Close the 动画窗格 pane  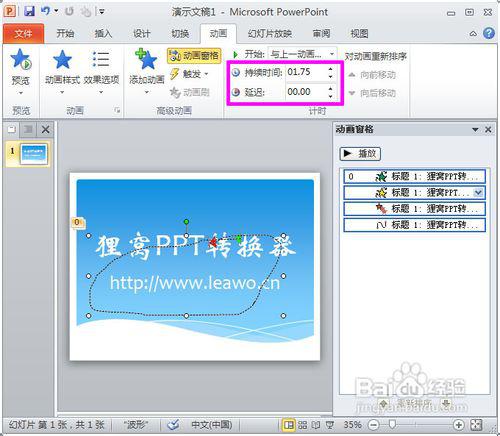click(488, 129)
